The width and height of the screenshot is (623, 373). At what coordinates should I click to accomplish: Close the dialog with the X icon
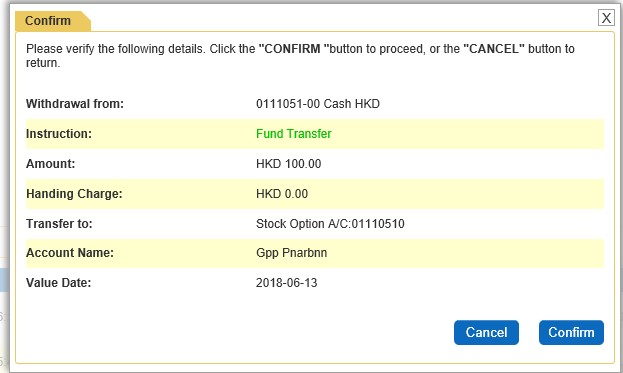pyautogui.click(x=606, y=18)
